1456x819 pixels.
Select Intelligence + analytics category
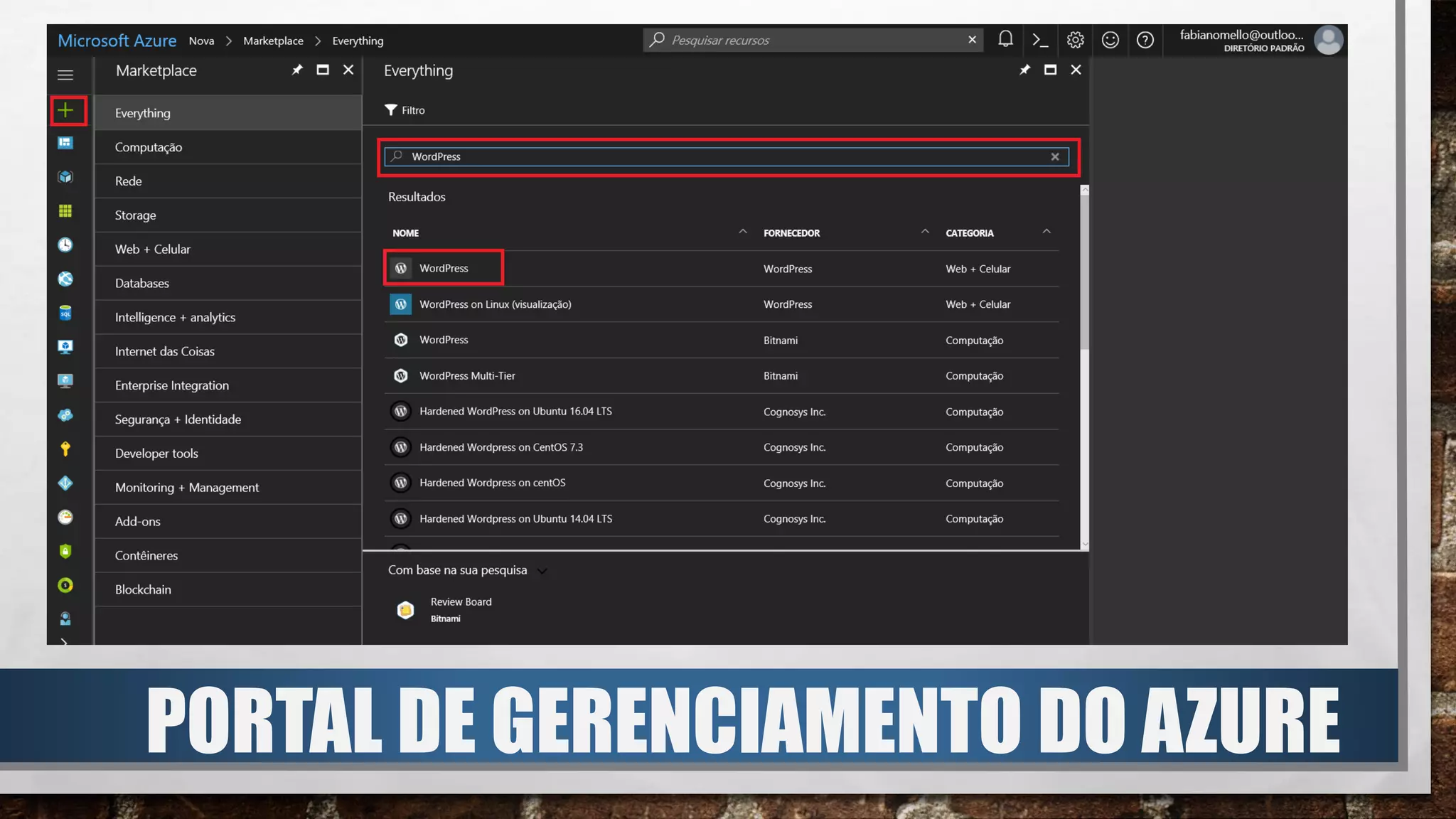tap(228, 318)
